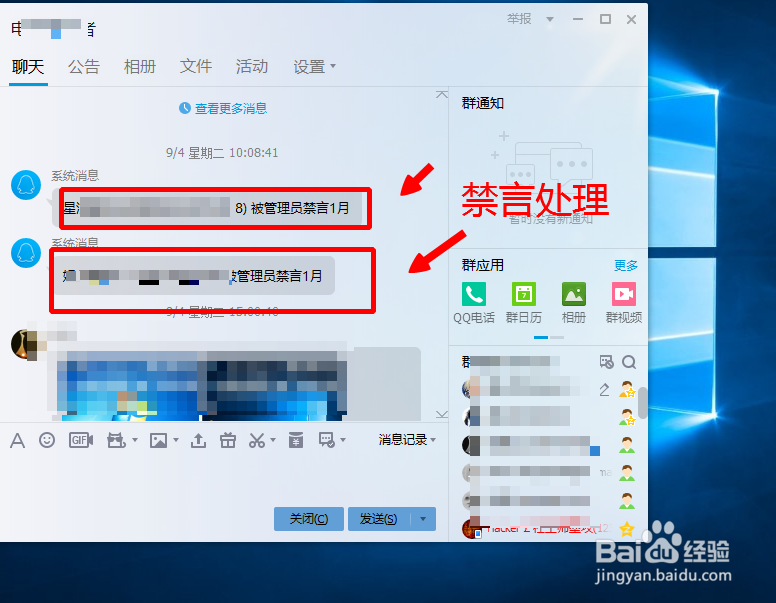The image size is (776, 603).
Task: Expand options arrow after red packet icon
Action: click(343, 440)
